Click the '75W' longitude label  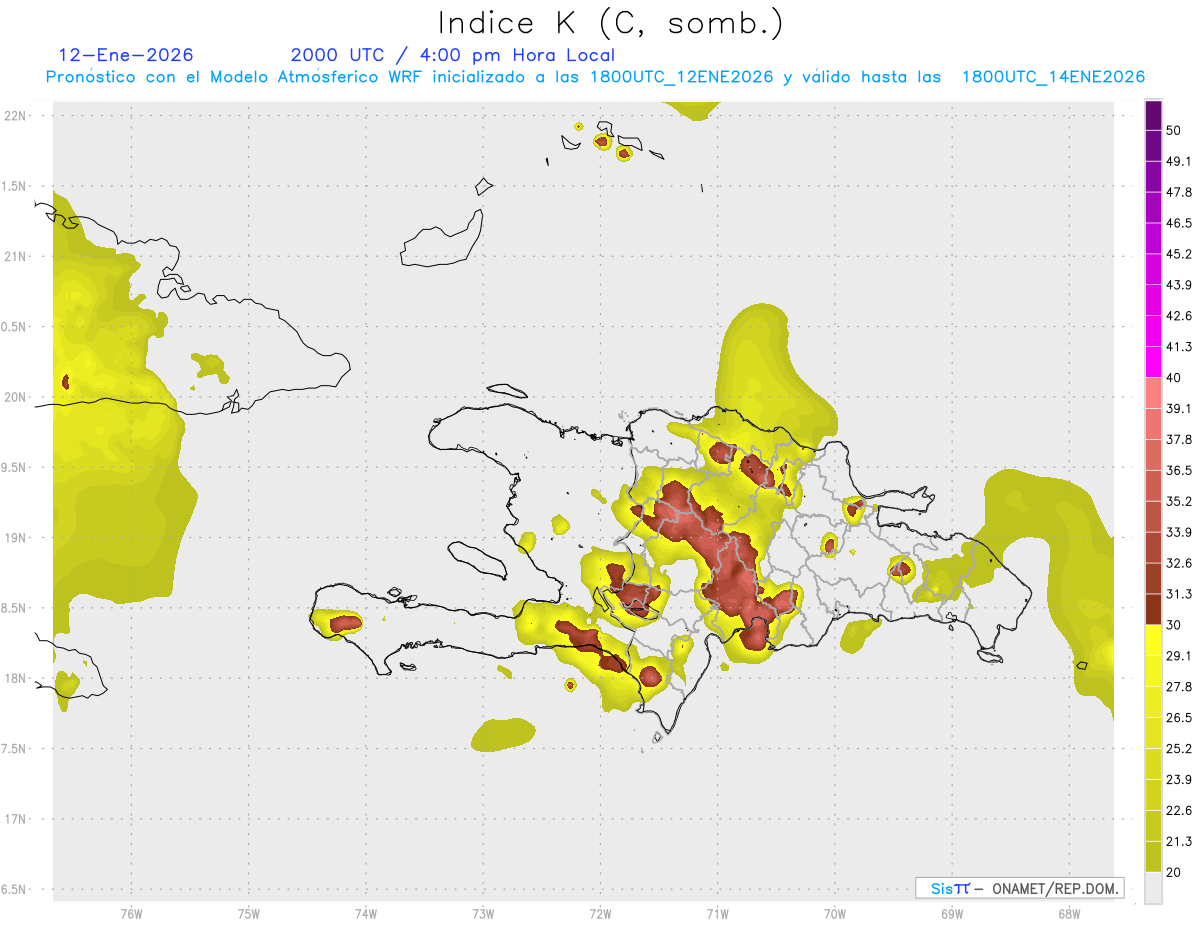coord(249,914)
